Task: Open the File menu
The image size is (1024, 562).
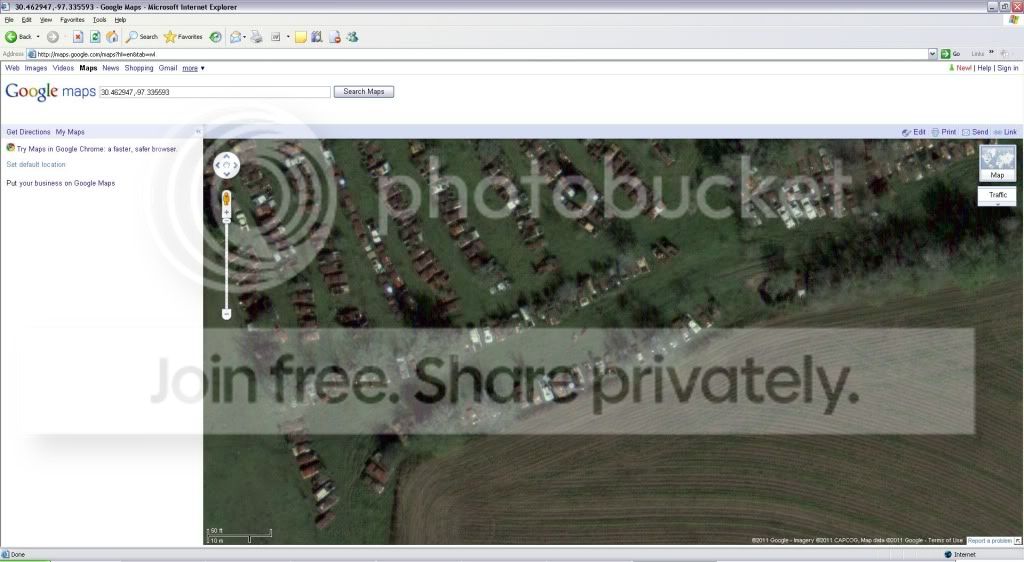Action: point(9,20)
